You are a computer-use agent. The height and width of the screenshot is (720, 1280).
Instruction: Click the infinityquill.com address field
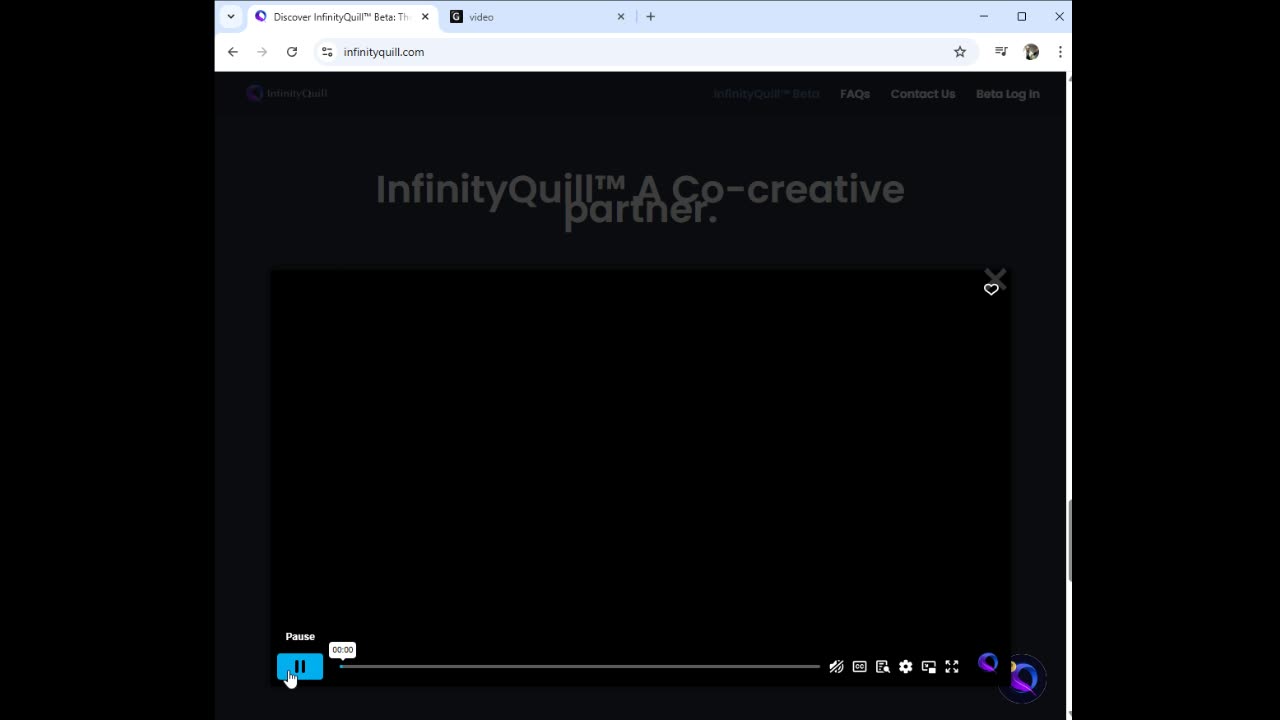coord(640,52)
